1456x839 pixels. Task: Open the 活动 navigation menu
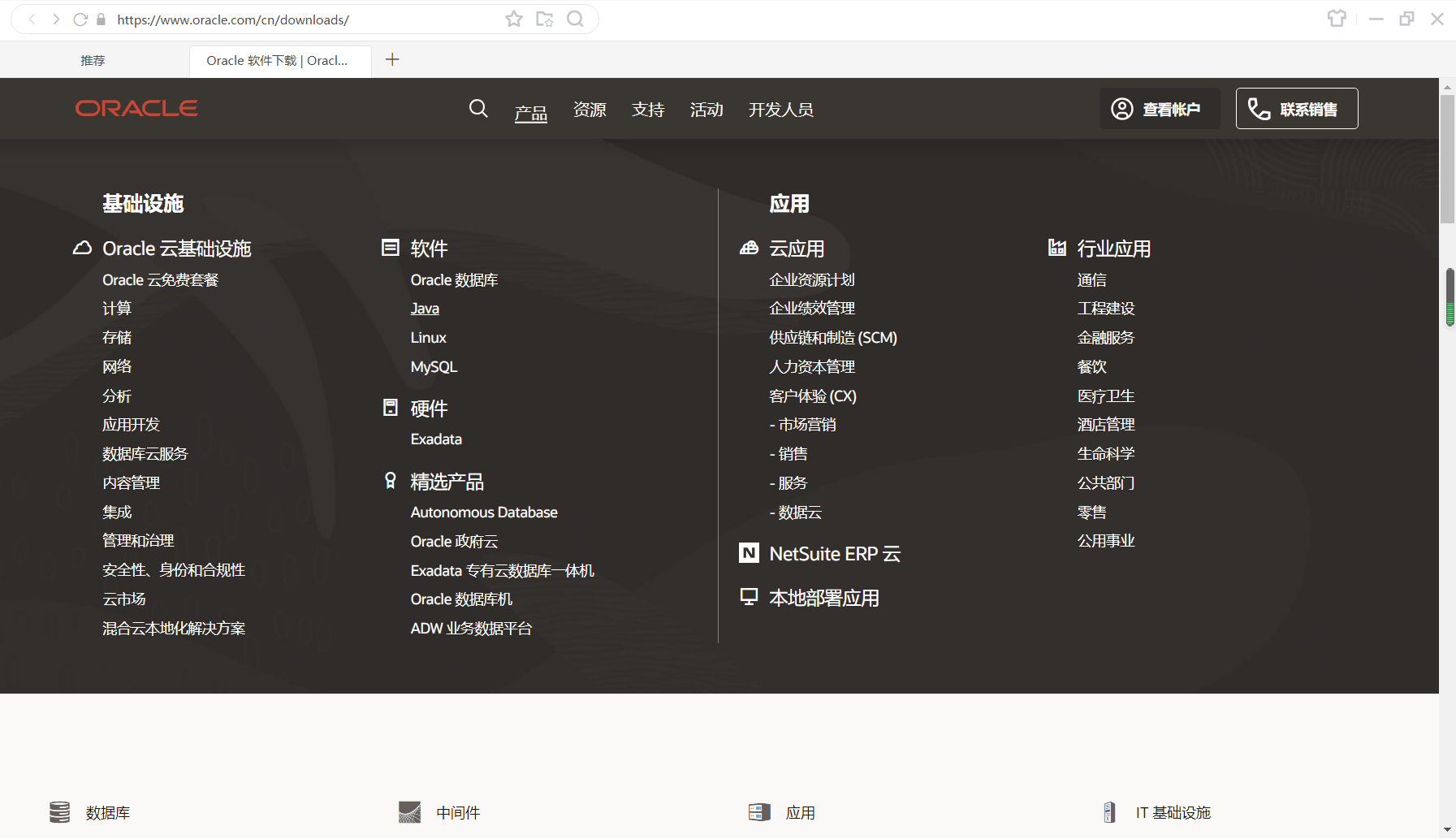(706, 110)
